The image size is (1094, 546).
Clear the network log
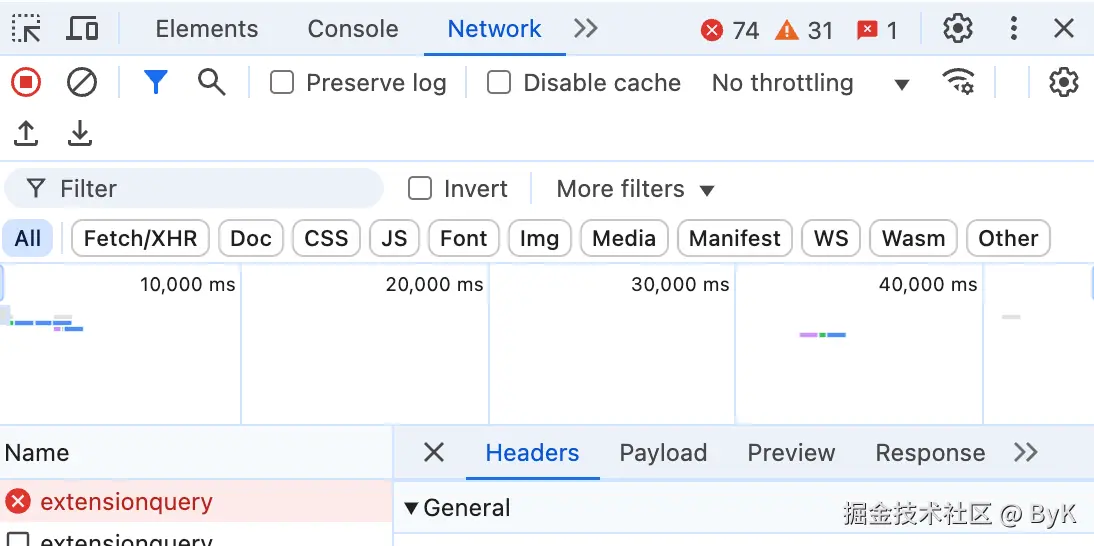(82, 83)
